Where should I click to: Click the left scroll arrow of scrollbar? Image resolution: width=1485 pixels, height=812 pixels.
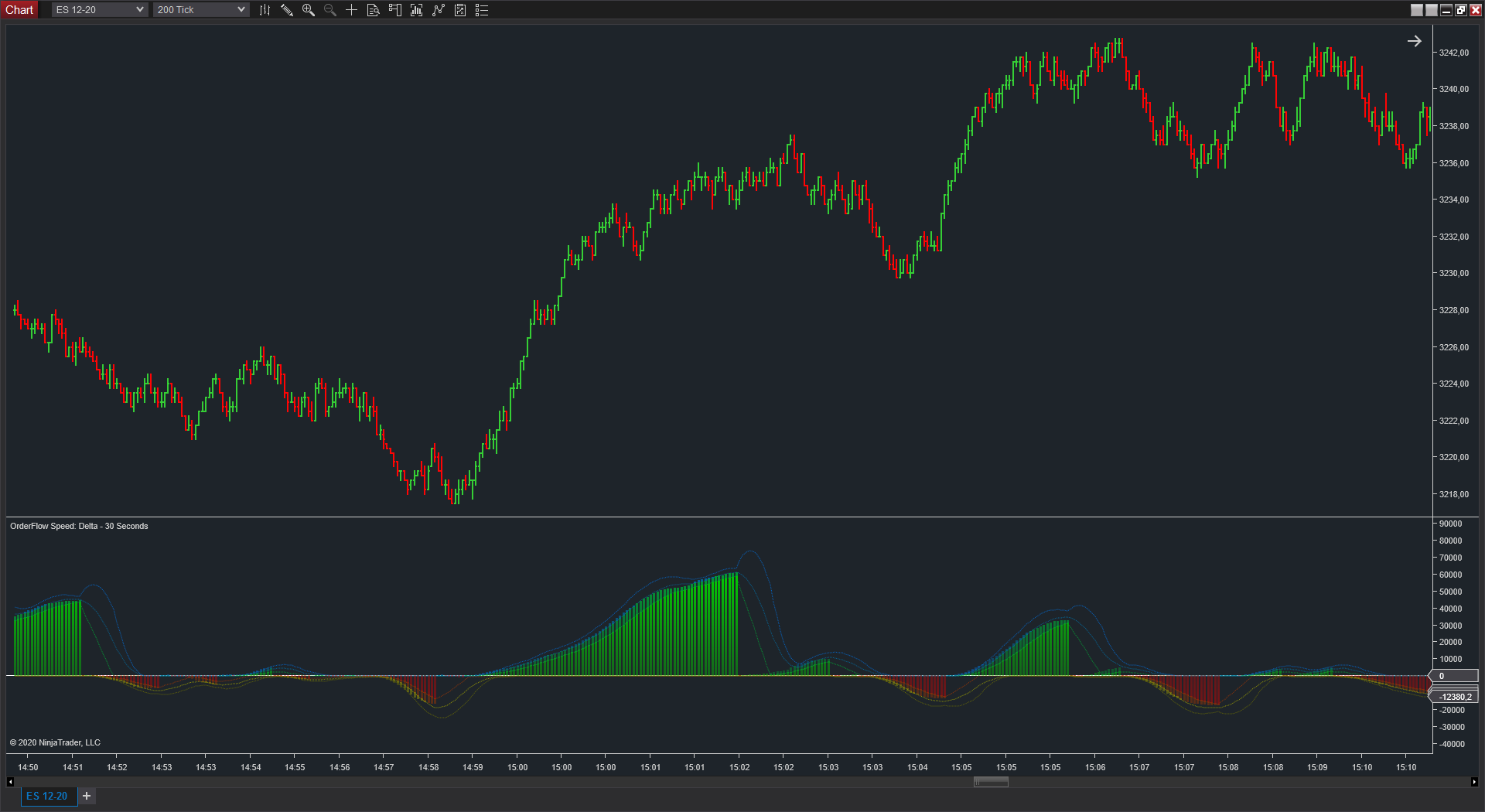pyautogui.click(x=10, y=782)
